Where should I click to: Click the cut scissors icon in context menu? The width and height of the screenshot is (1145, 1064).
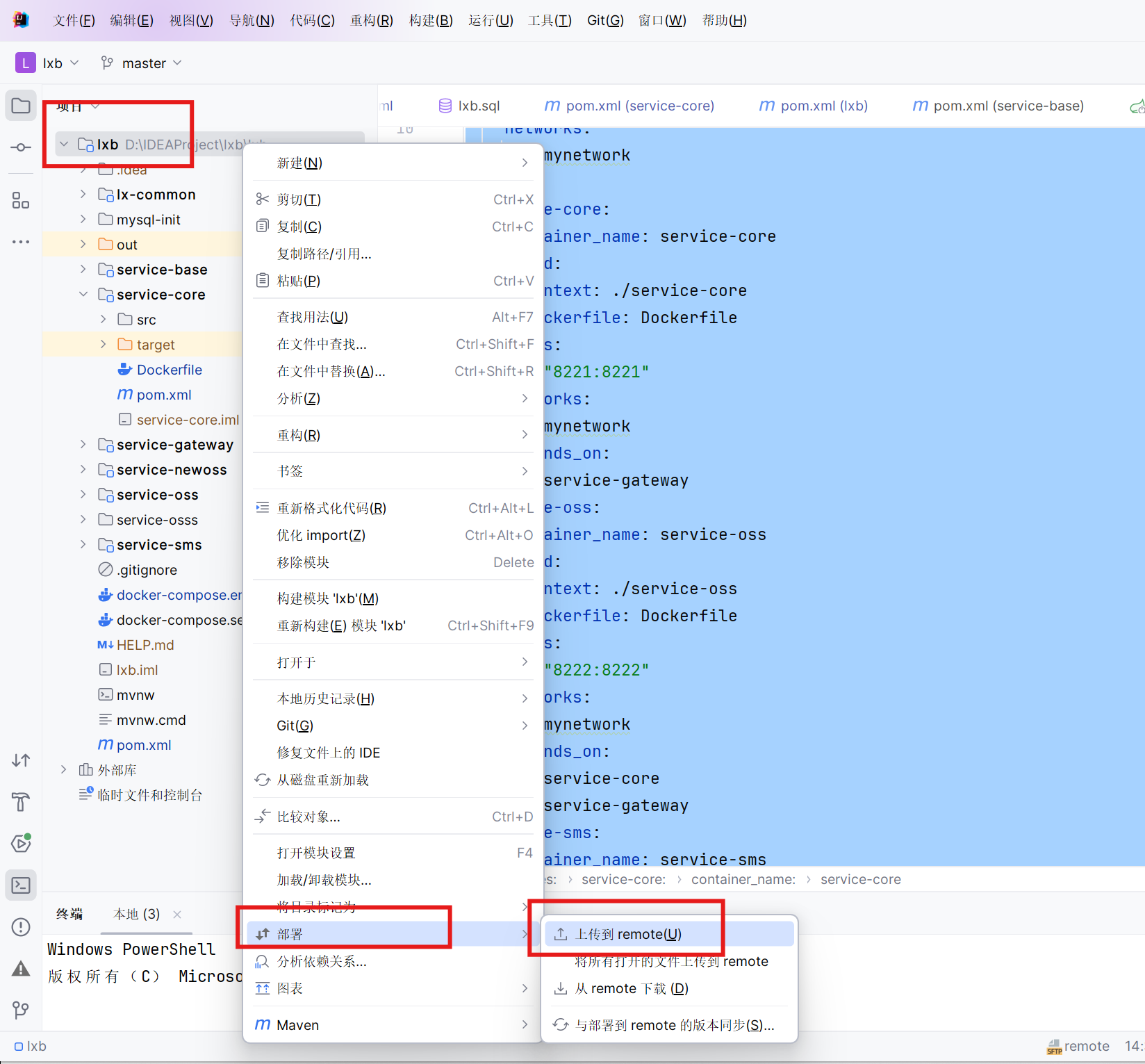pyautogui.click(x=262, y=199)
